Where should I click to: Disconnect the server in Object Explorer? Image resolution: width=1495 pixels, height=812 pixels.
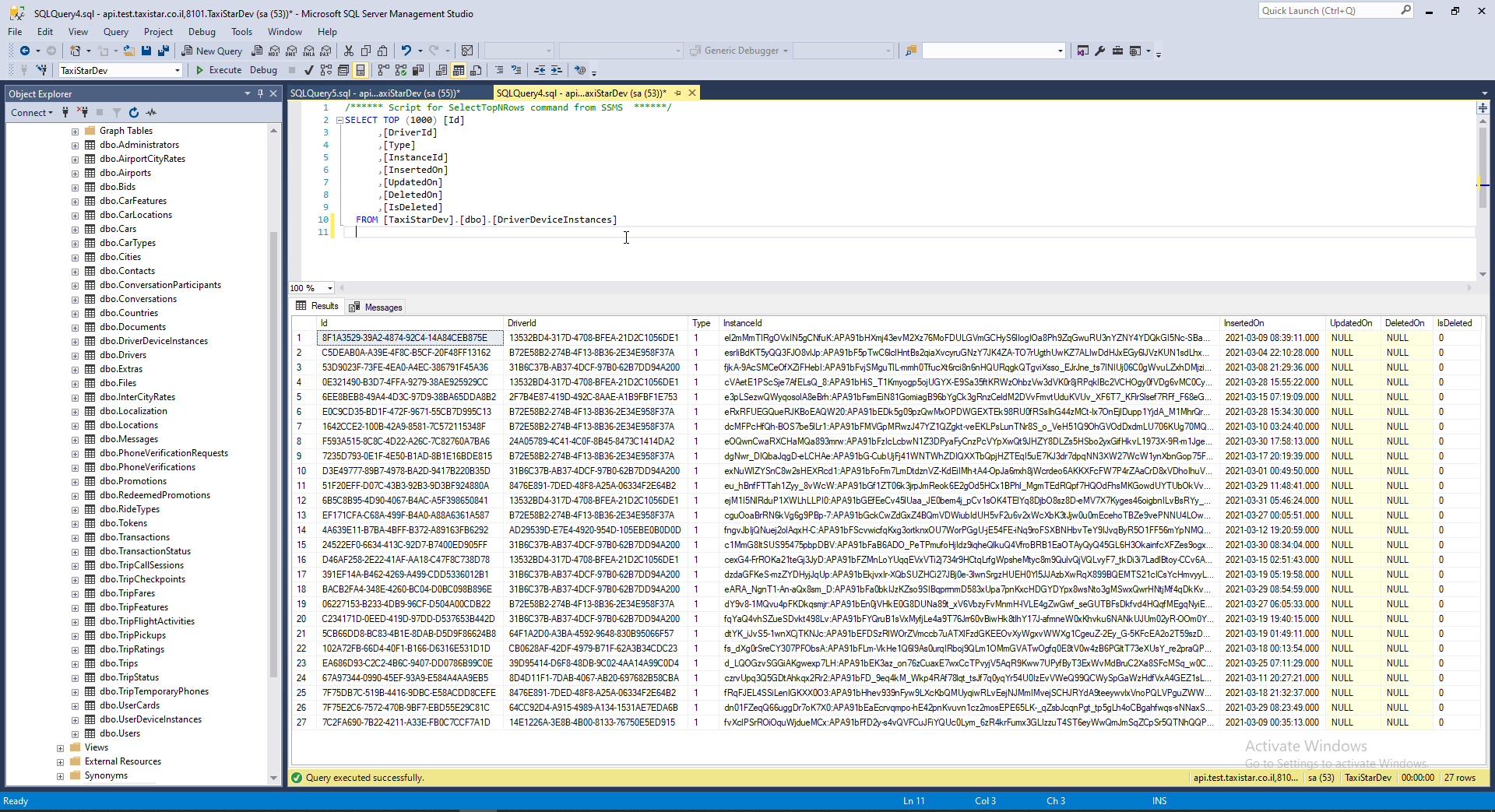click(x=83, y=113)
